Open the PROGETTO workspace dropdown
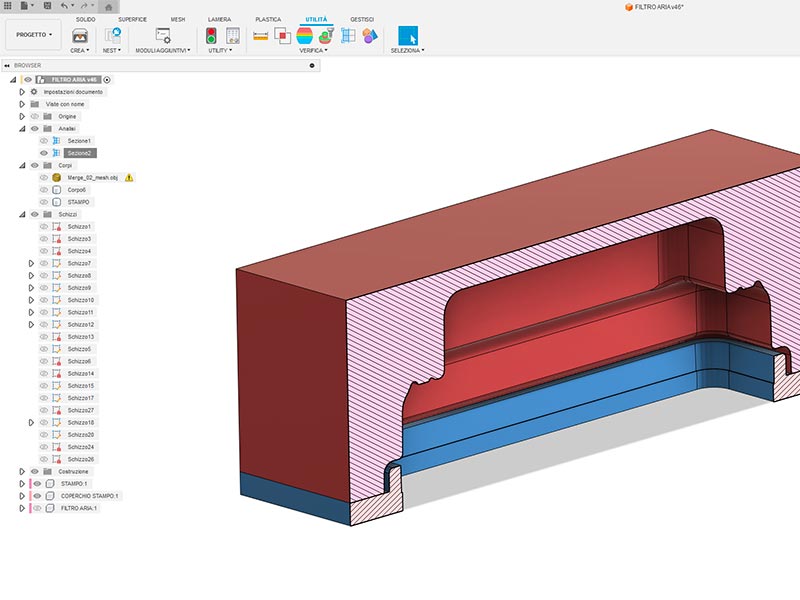The width and height of the screenshot is (800, 600). pyautogui.click(x=34, y=34)
